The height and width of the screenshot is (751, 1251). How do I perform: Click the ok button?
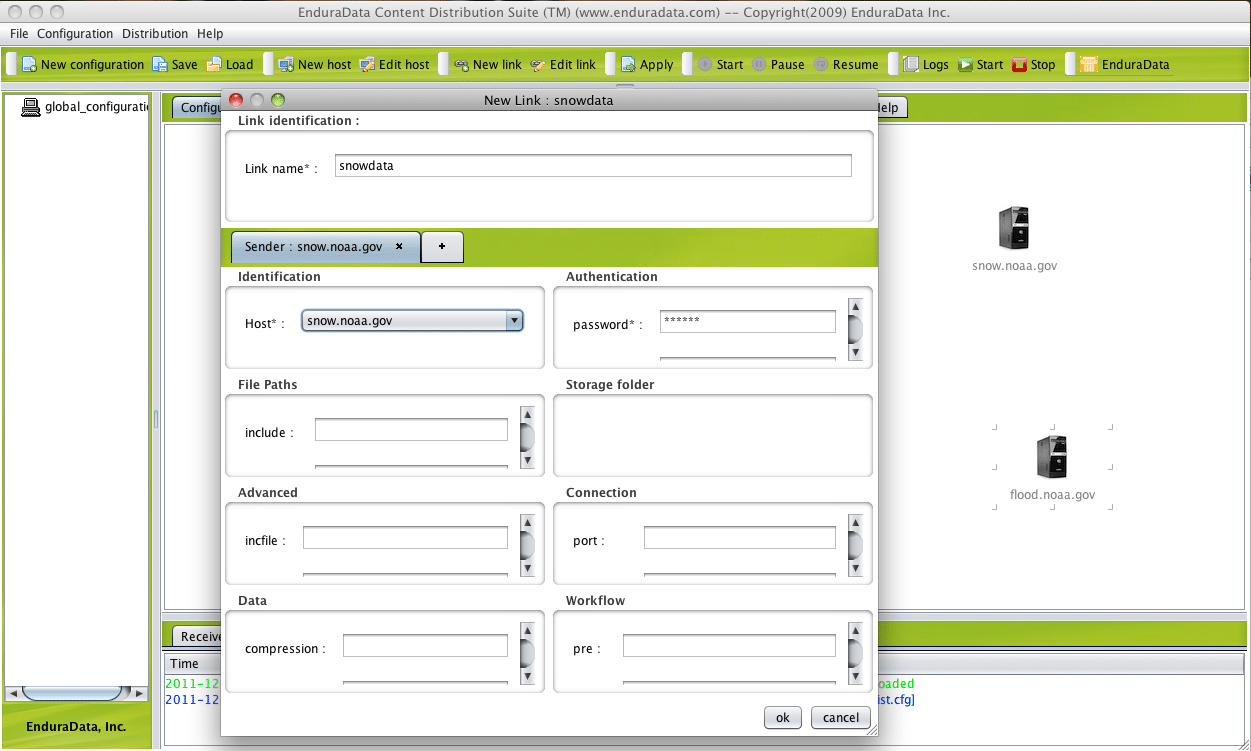pos(783,717)
